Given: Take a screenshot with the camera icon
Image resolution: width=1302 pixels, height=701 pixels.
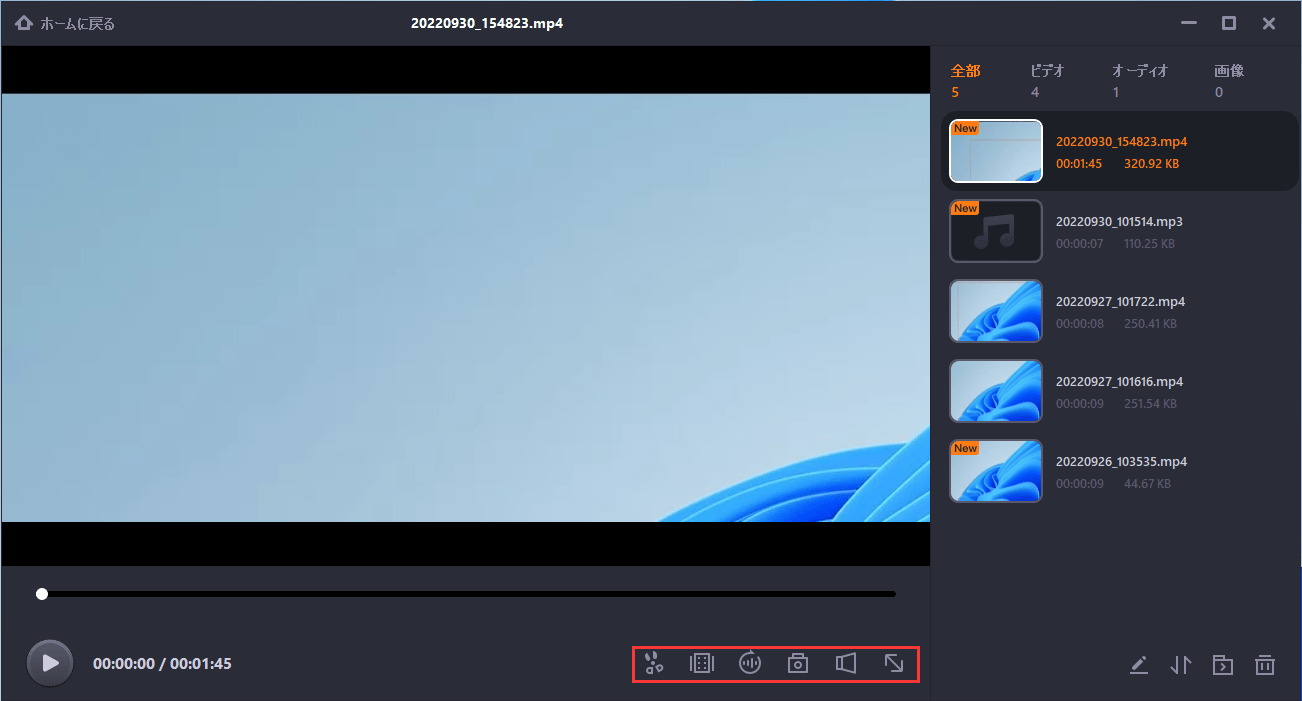Looking at the screenshot, I should point(798,663).
